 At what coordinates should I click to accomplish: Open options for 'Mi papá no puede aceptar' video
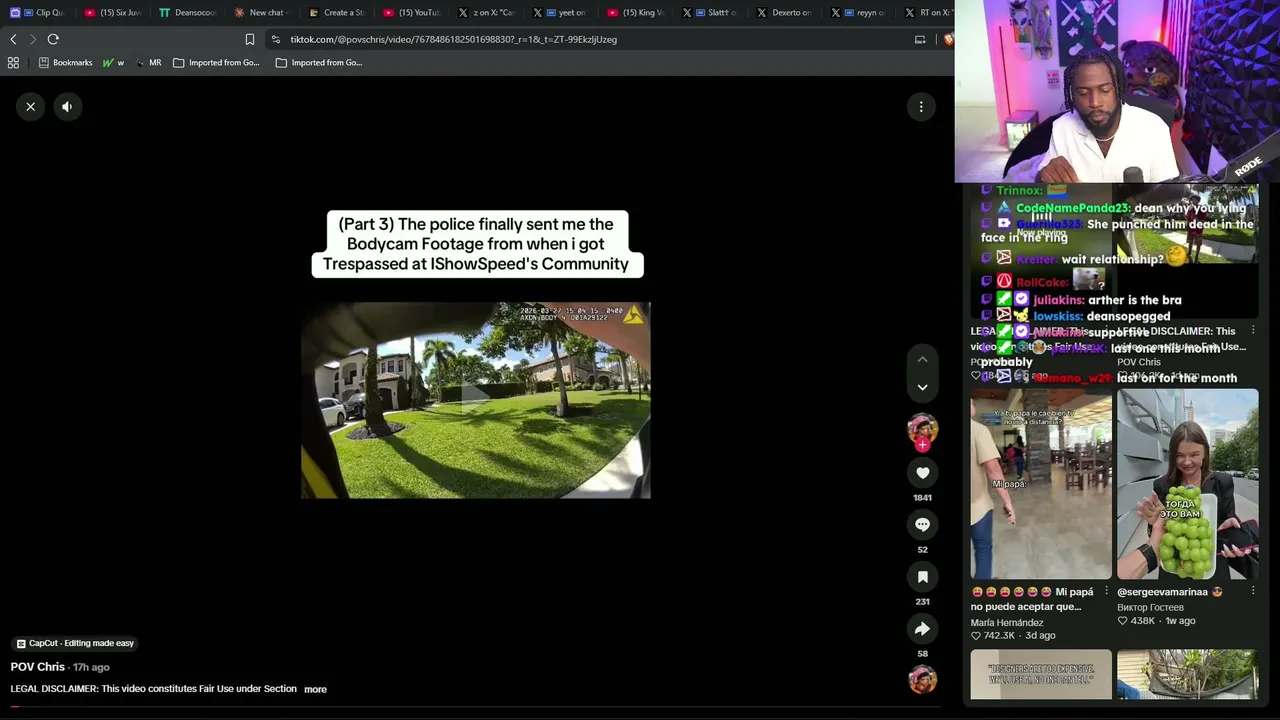(1106, 592)
